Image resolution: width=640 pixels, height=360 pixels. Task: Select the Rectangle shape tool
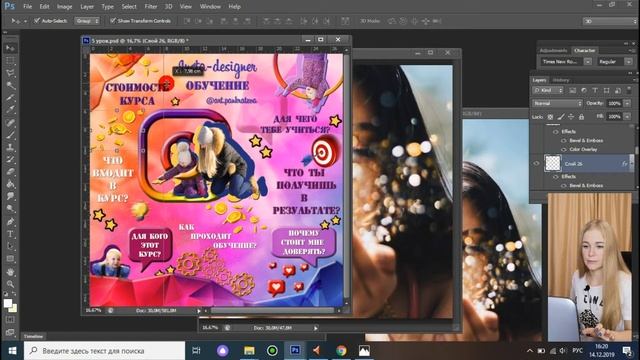tap(10, 259)
